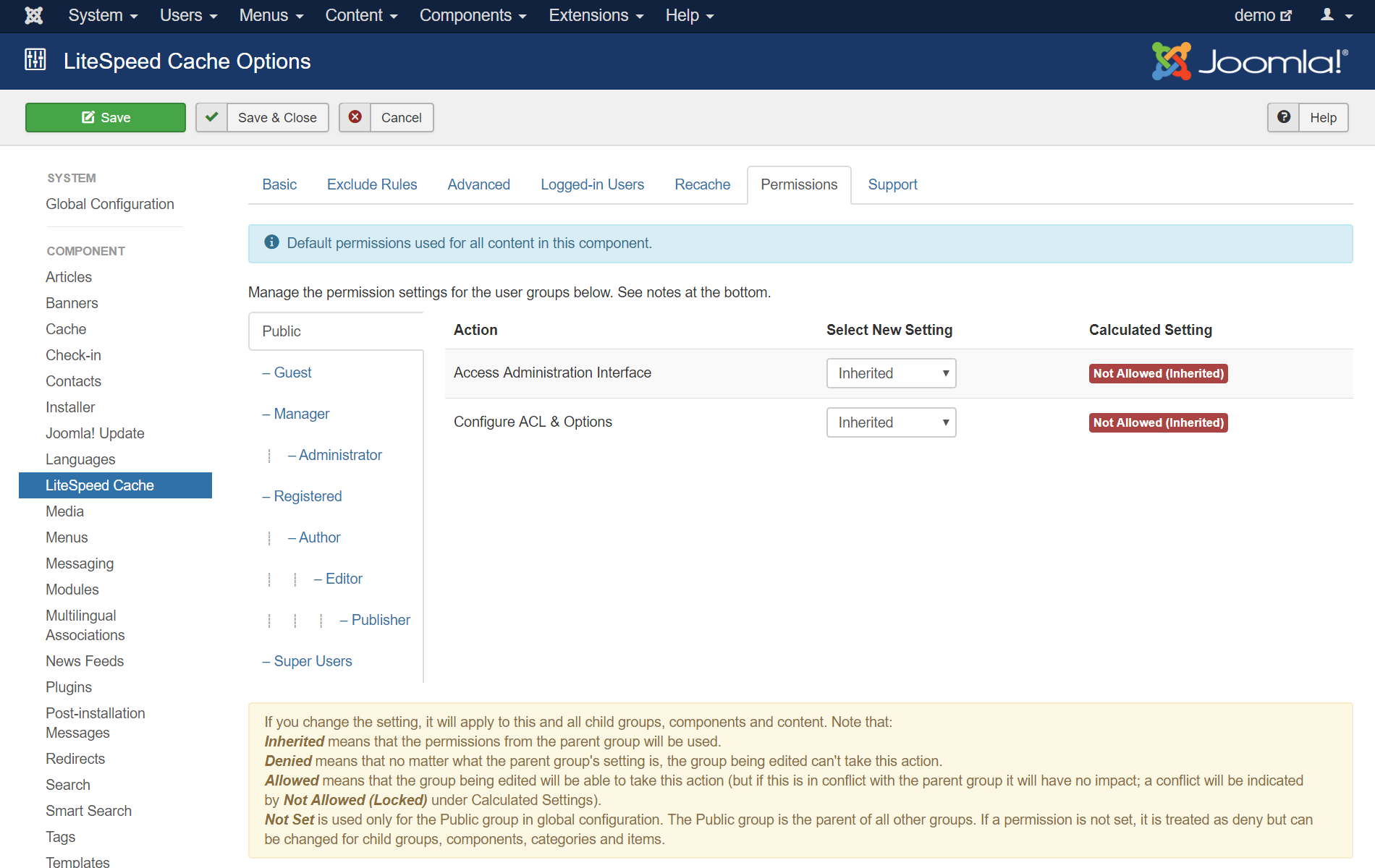1375x868 pixels.
Task: Open Configure ACL & Options setting dropdown
Action: tap(891, 422)
